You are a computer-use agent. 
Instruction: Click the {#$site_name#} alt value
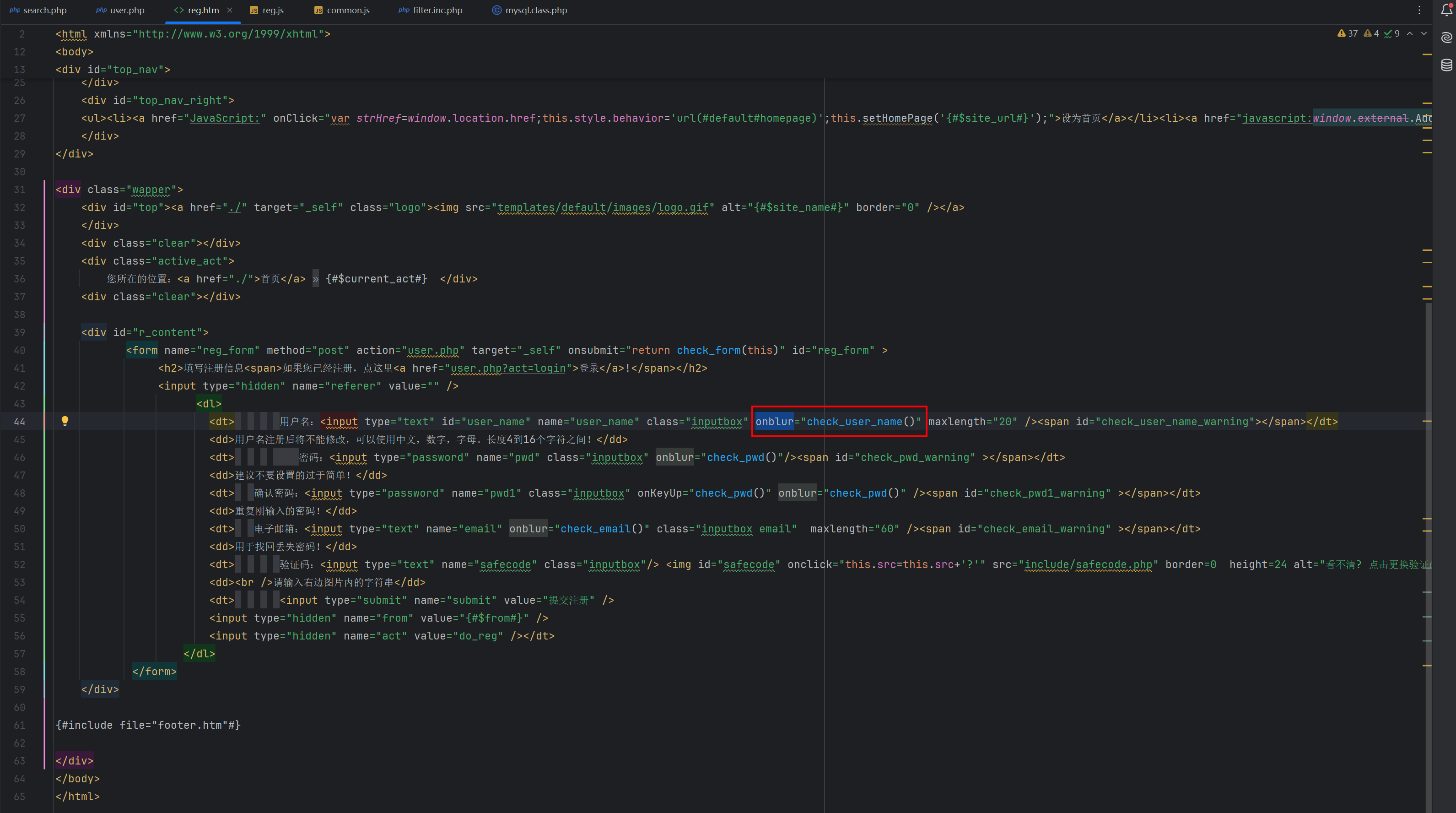point(798,207)
